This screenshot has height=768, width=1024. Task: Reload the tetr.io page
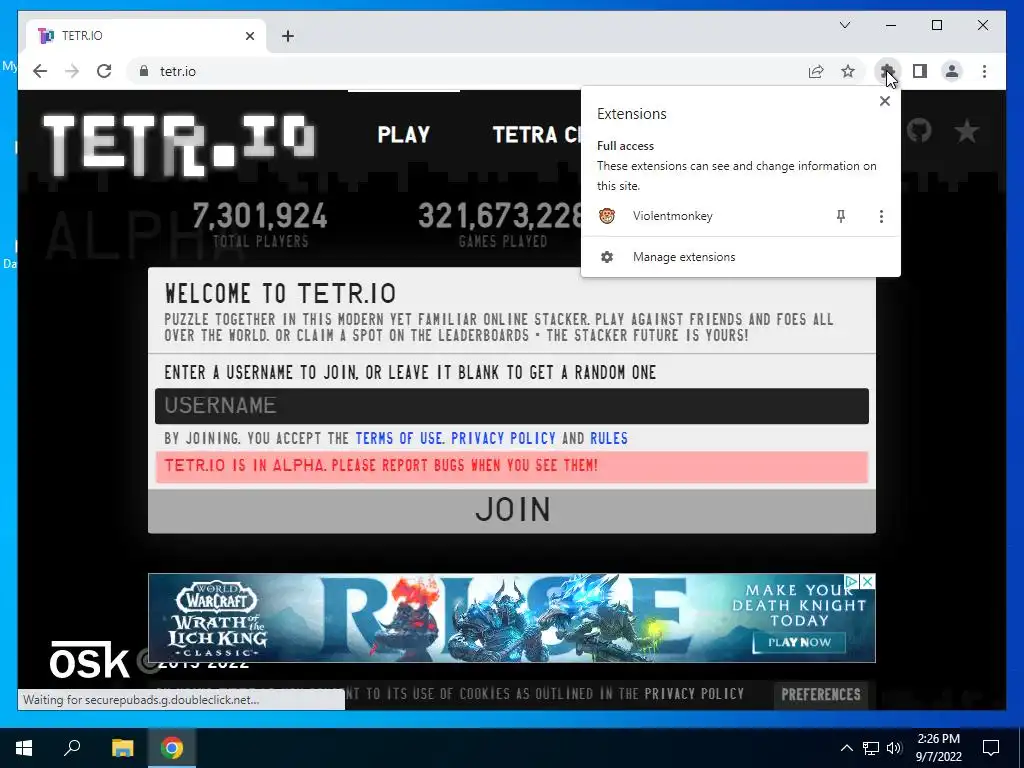pyautogui.click(x=104, y=71)
